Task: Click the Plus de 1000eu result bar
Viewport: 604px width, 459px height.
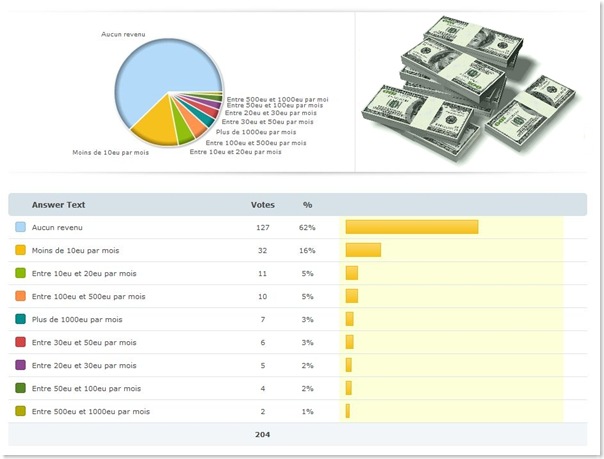Action: pyautogui.click(x=349, y=319)
